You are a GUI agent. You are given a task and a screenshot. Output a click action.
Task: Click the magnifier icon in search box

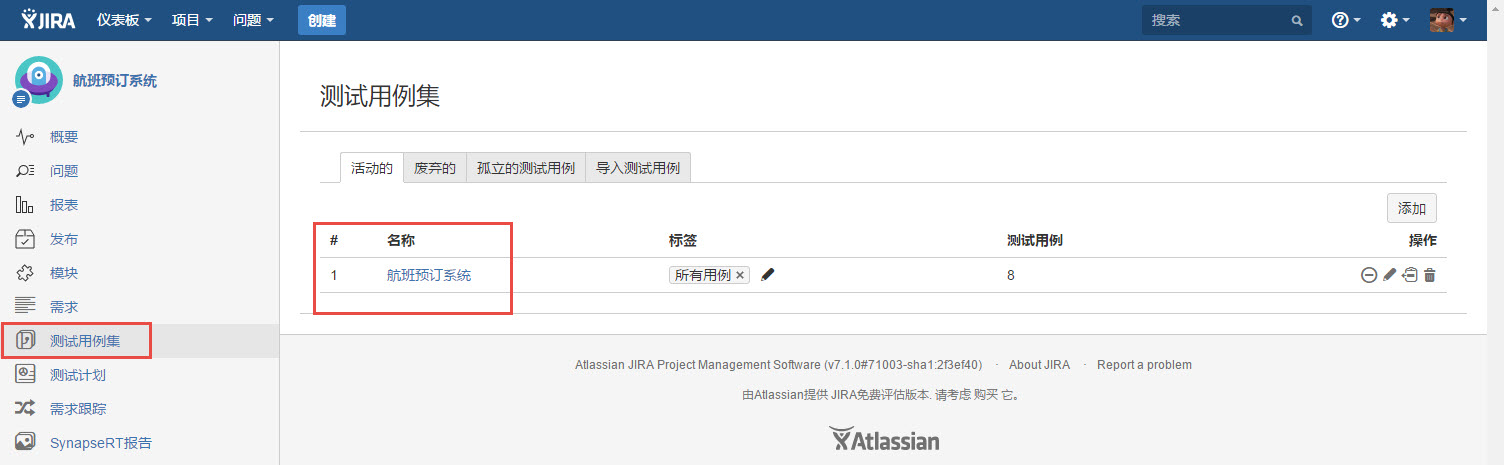[1297, 20]
